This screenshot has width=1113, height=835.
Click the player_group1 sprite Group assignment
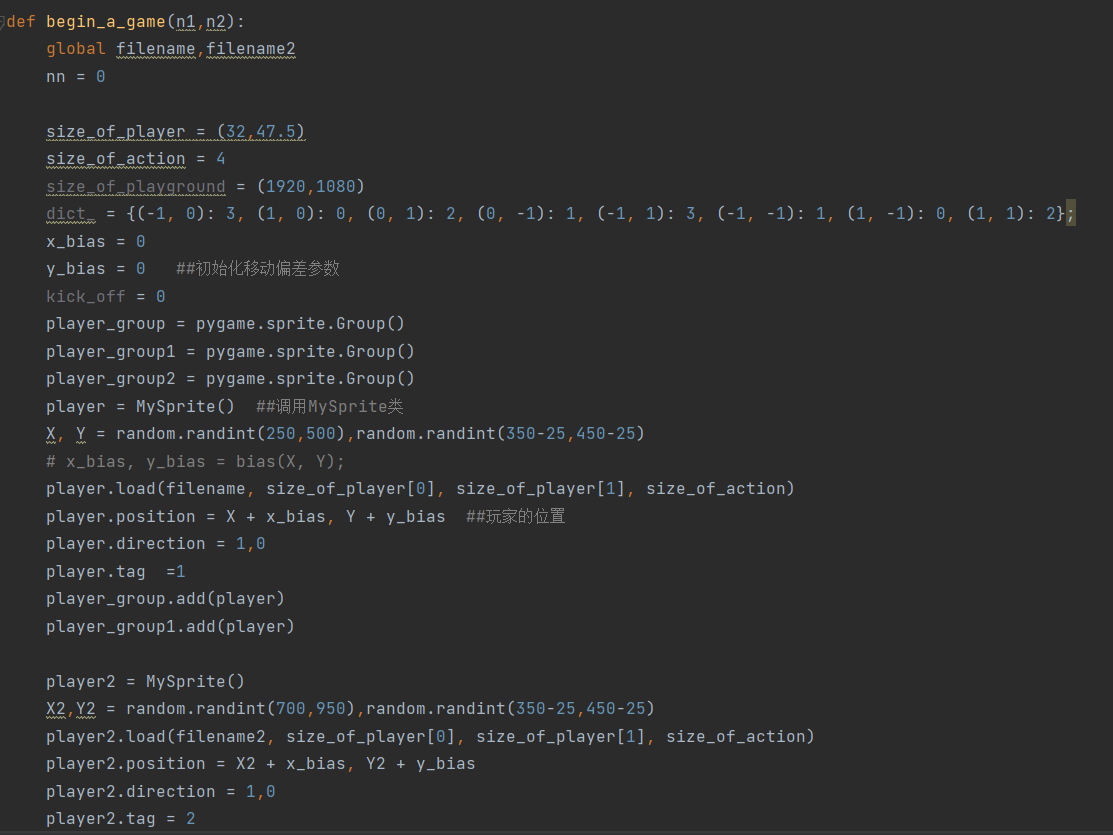[230, 351]
